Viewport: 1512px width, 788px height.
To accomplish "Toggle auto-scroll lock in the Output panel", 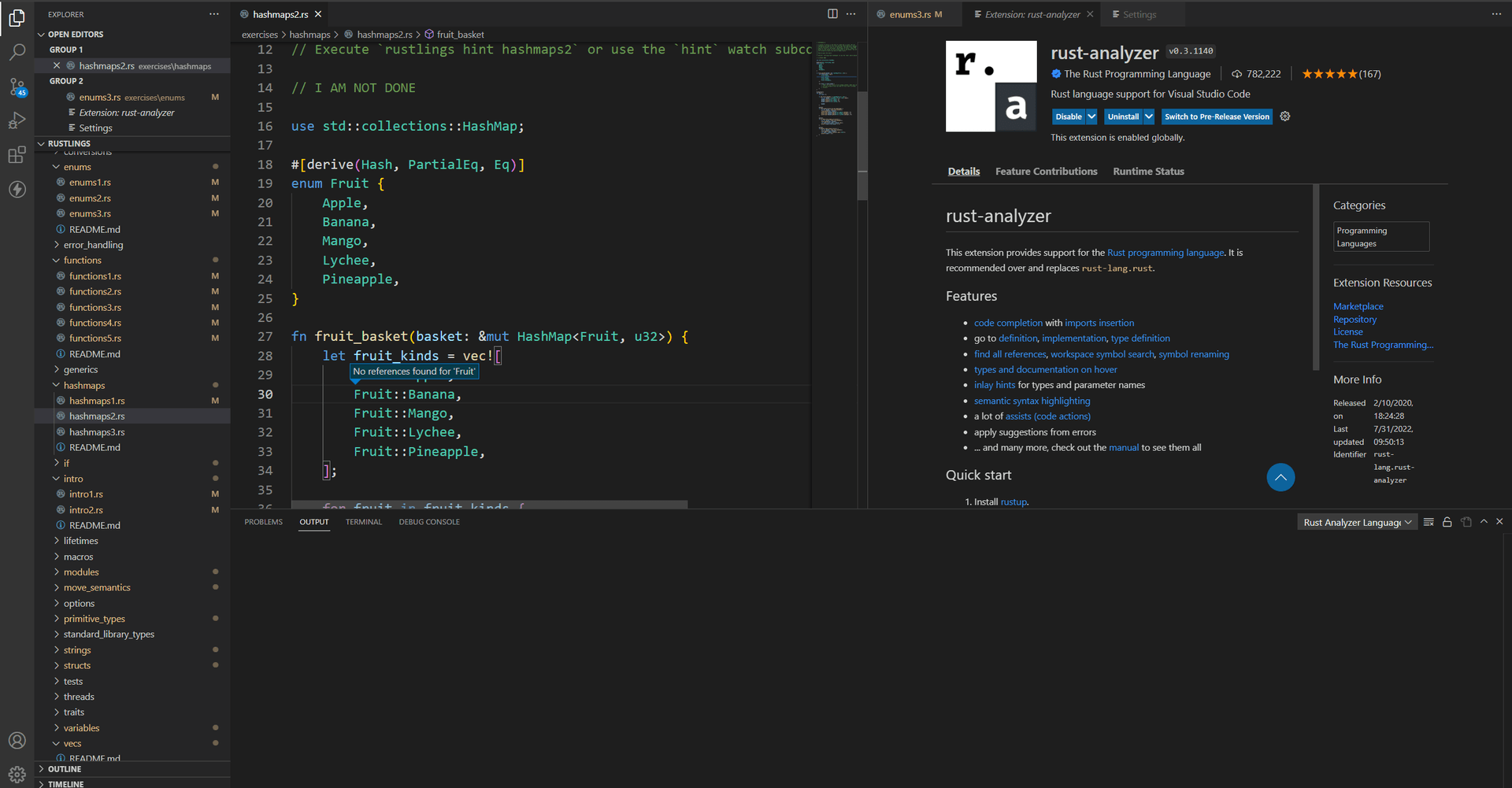I will (x=1447, y=521).
